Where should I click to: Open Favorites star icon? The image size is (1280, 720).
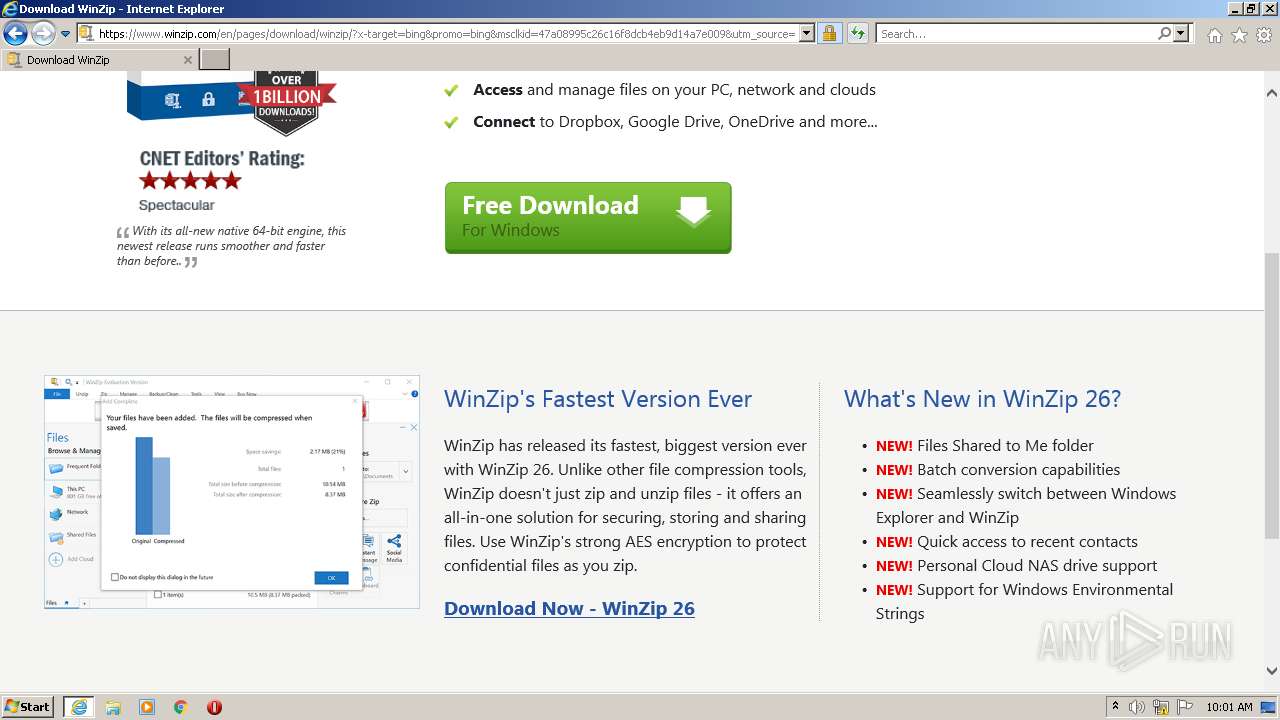point(1239,35)
